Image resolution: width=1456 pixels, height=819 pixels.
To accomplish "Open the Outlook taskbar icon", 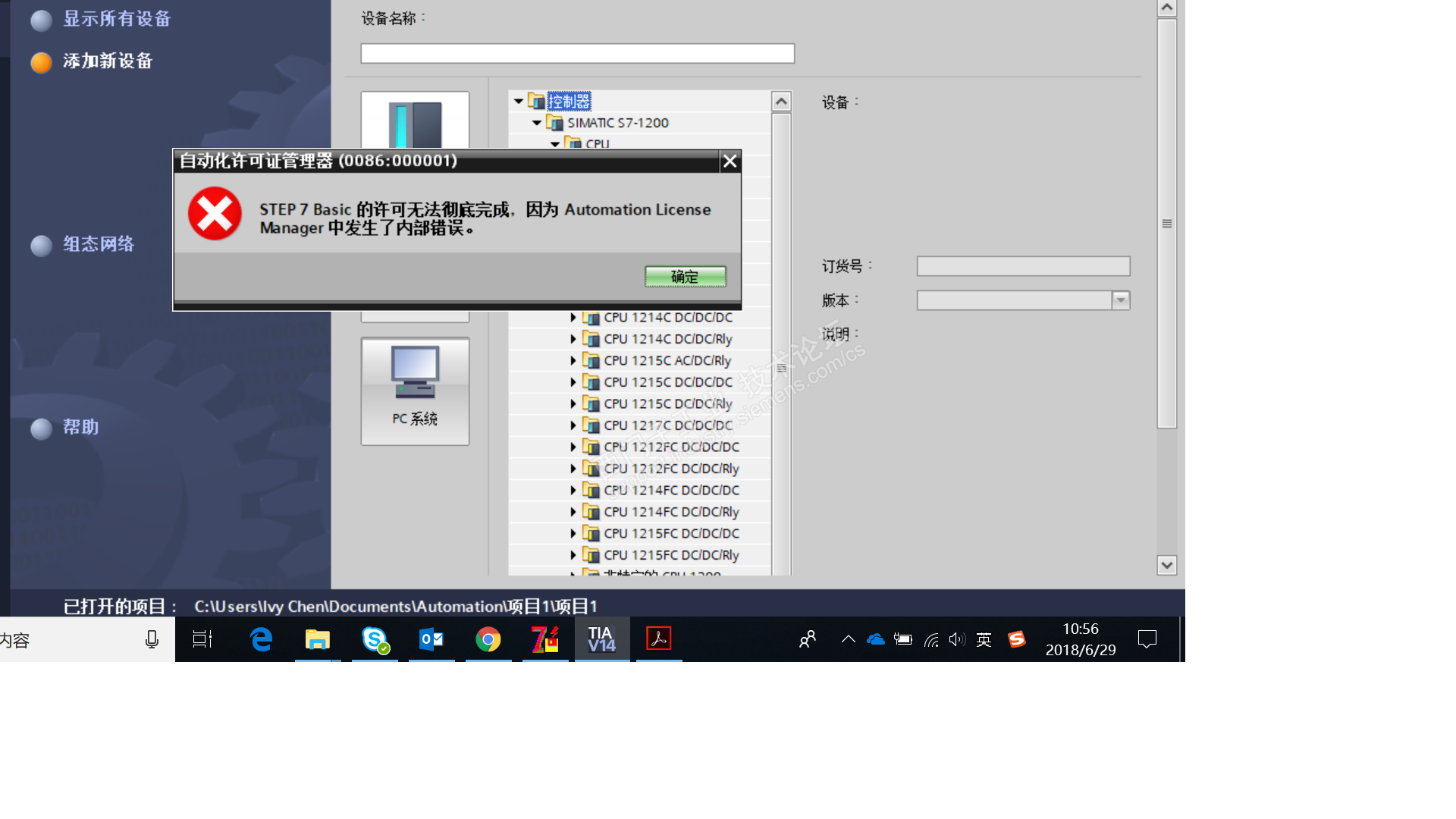I will pos(431,639).
